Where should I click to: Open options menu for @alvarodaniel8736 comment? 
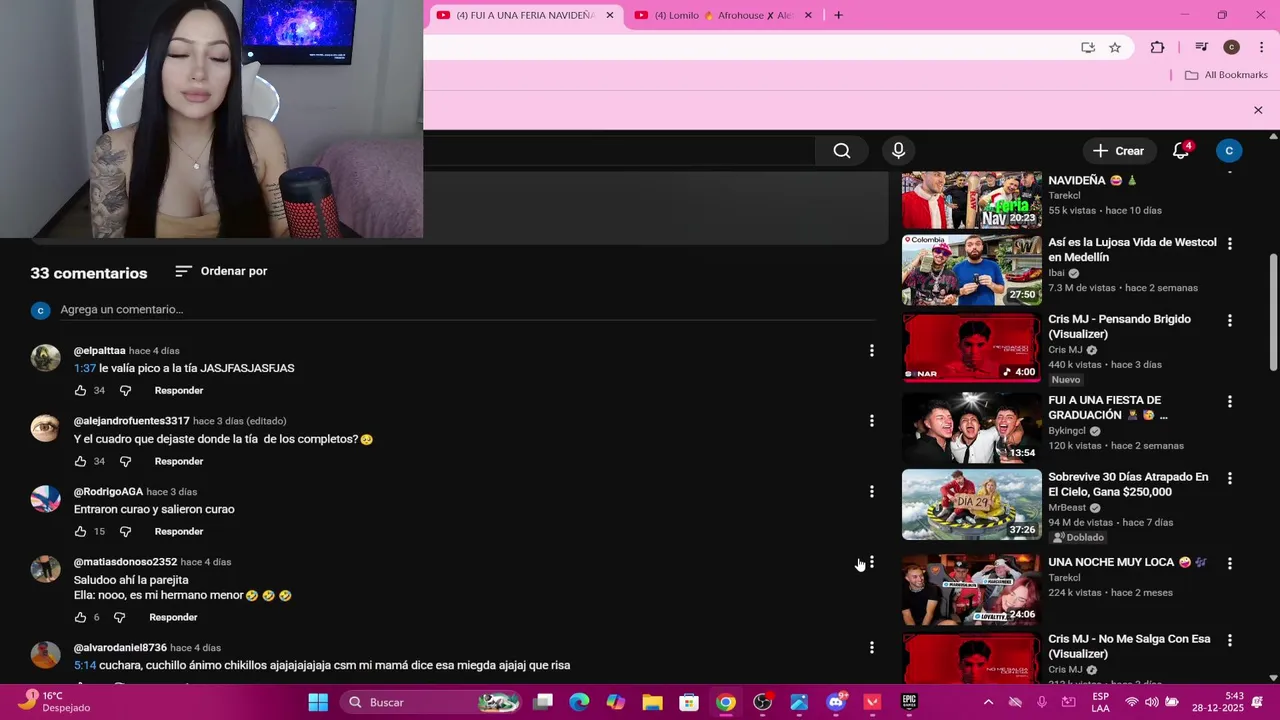871,648
